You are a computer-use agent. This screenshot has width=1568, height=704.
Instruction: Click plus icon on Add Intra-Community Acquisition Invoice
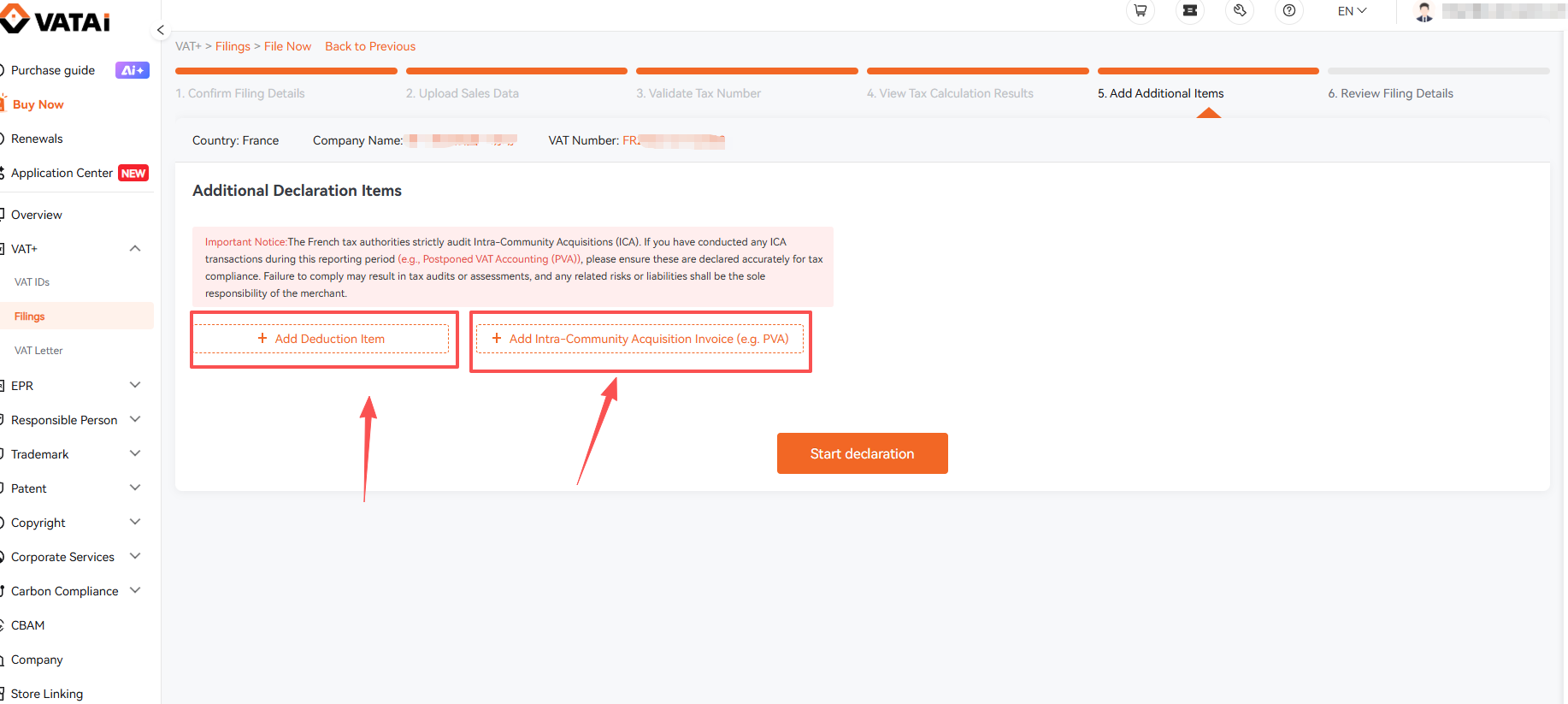(497, 339)
